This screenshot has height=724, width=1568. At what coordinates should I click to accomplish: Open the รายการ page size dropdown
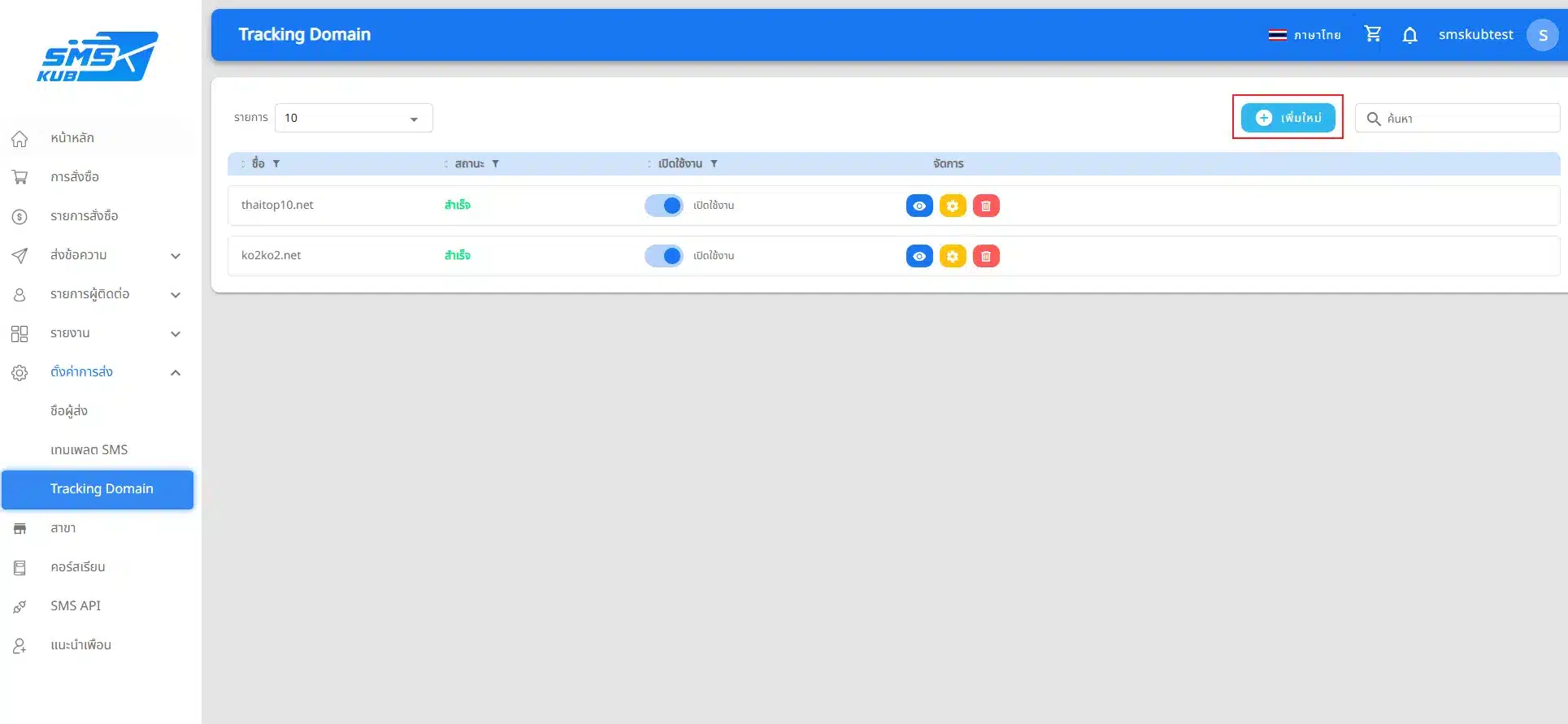pyautogui.click(x=354, y=119)
